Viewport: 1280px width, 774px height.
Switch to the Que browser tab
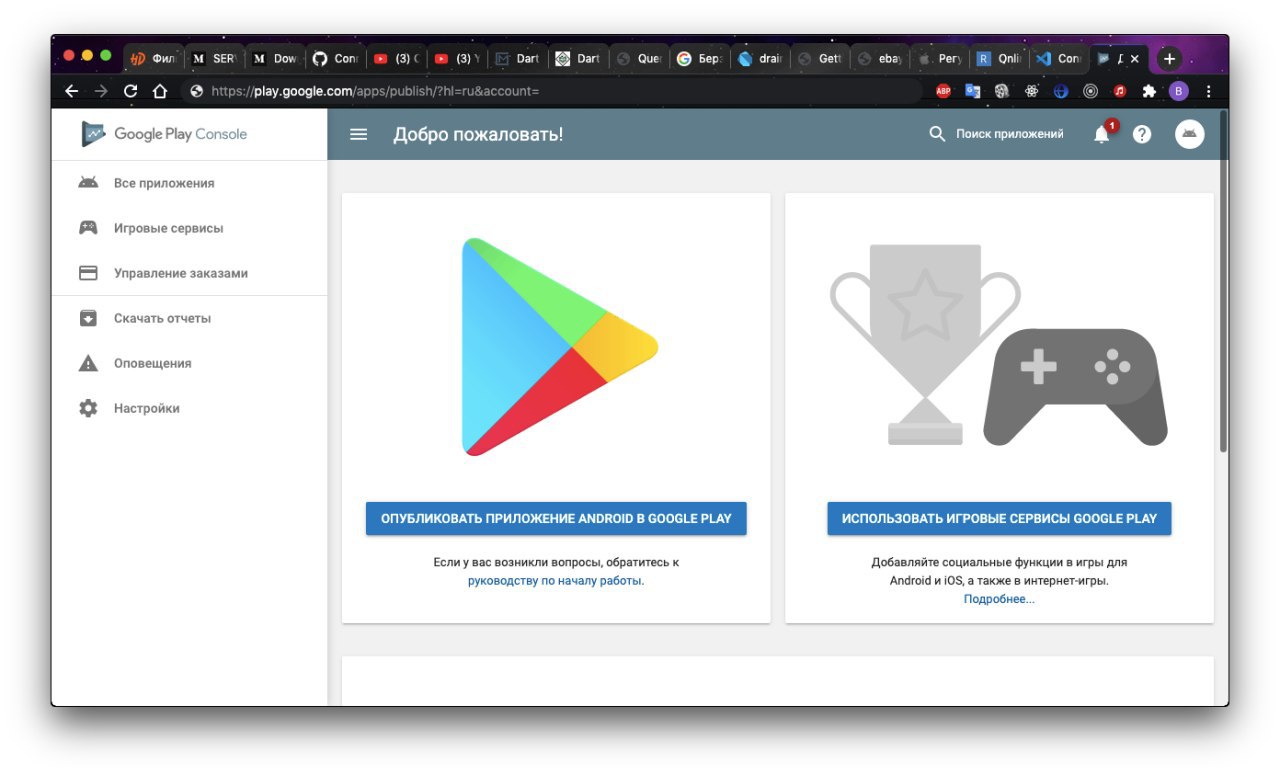click(x=639, y=59)
